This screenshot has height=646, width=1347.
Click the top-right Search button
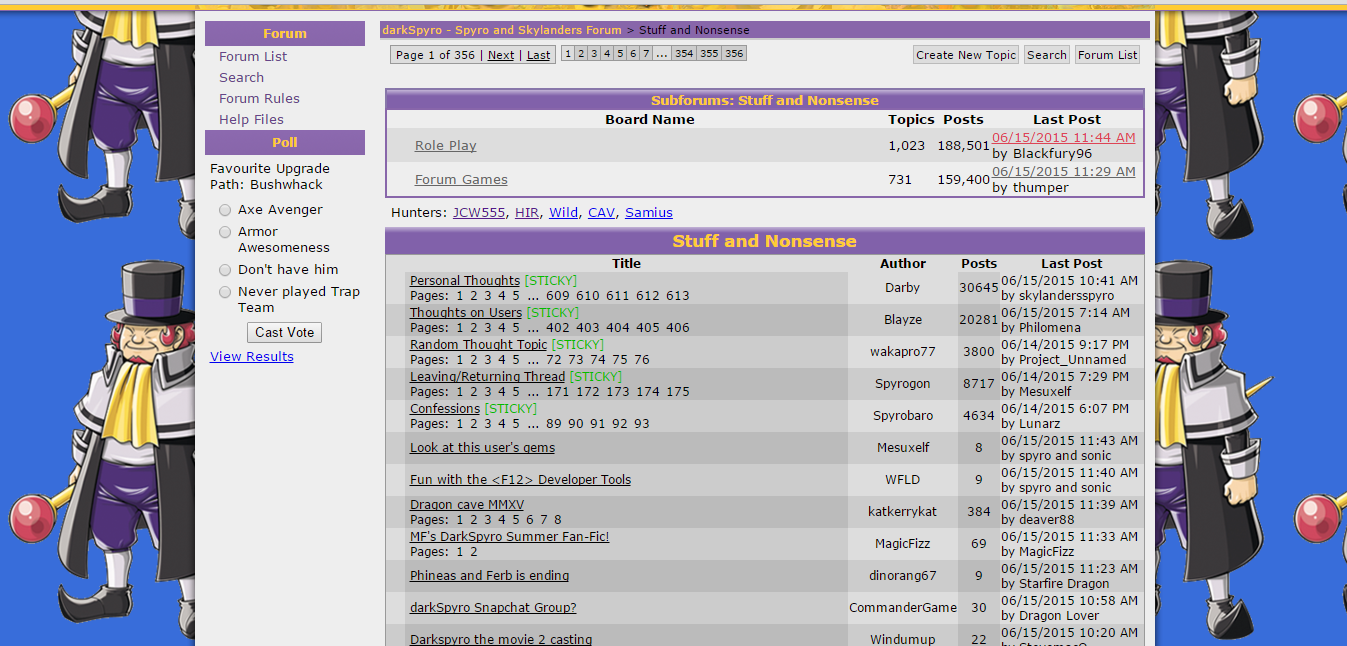(x=1047, y=55)
